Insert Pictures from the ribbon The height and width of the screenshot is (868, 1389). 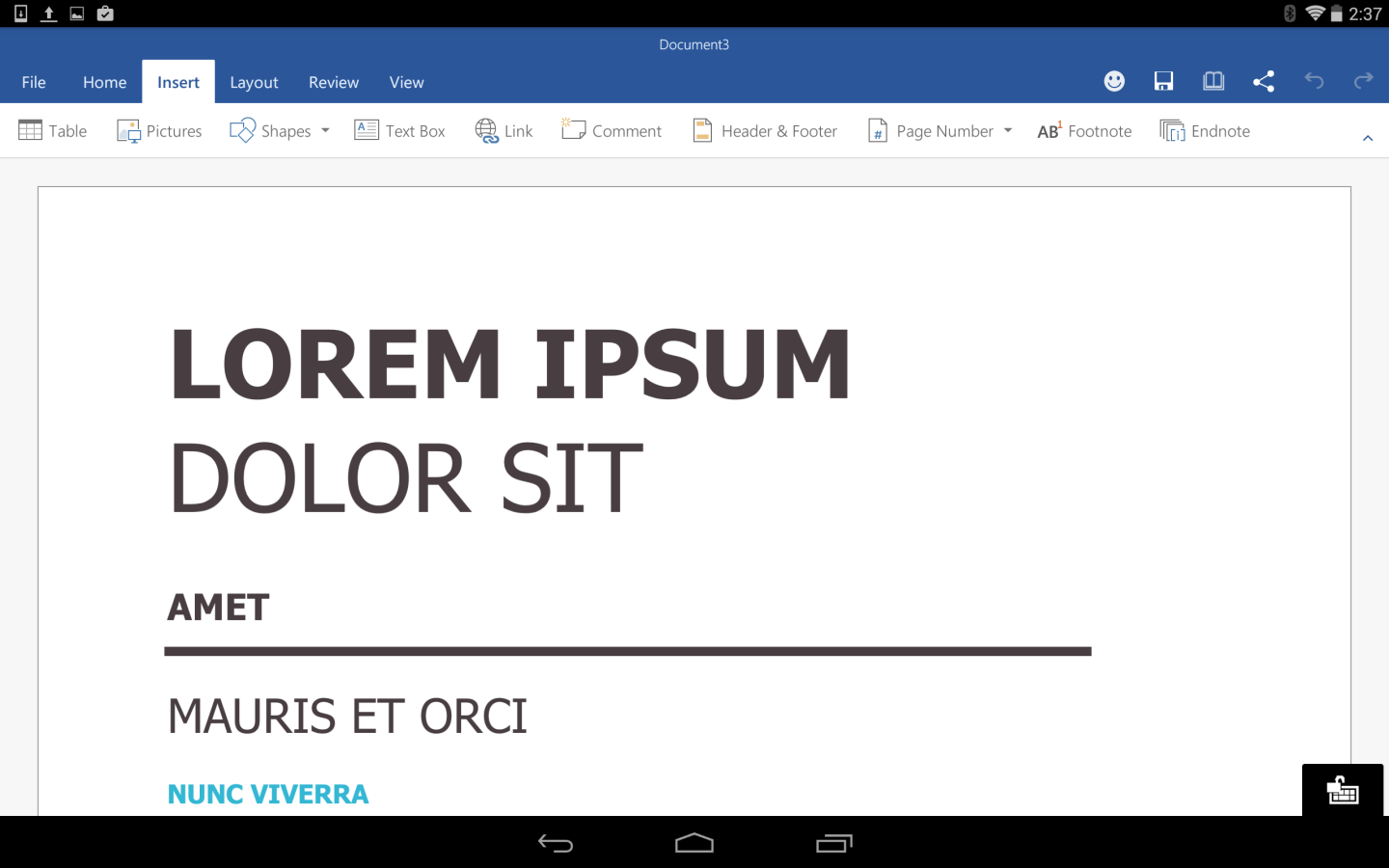pyautogui.click(x=158, y=130)
